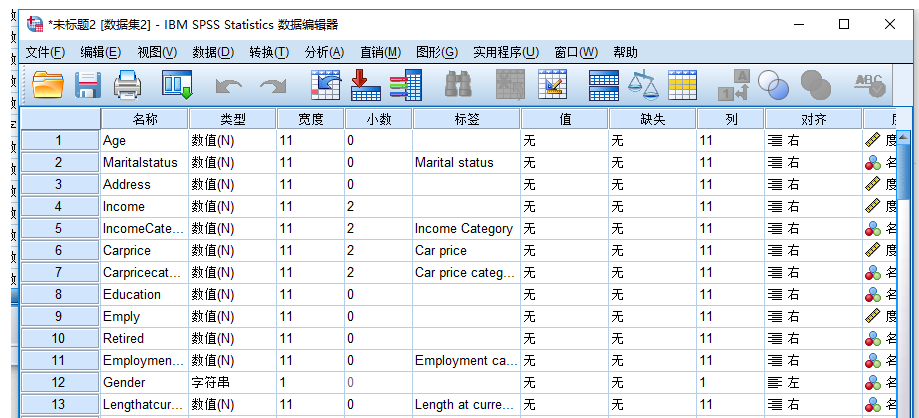
Task: Click the Select cases icon
Action: pyautogui.click(x=682, y=85)
